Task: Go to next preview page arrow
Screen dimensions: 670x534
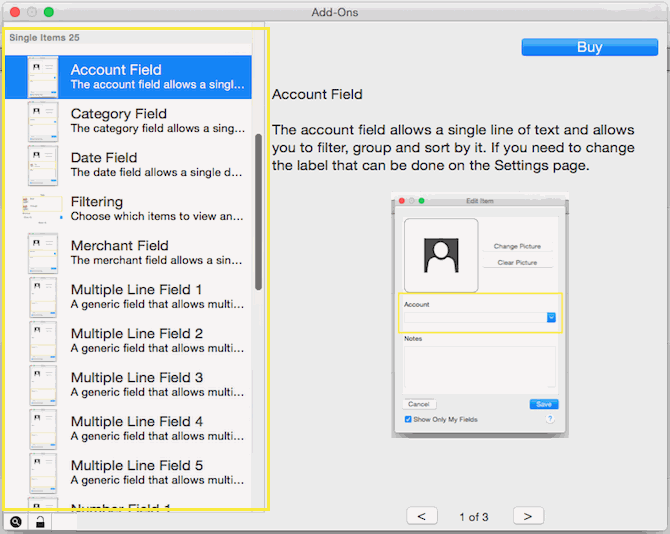Action: [528, 516]
